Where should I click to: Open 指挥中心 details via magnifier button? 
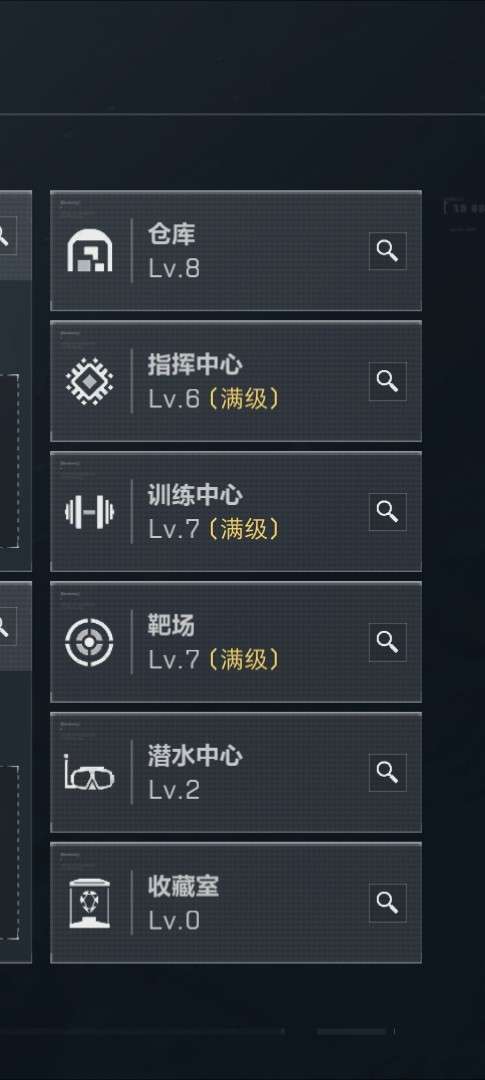pos(387,381)
